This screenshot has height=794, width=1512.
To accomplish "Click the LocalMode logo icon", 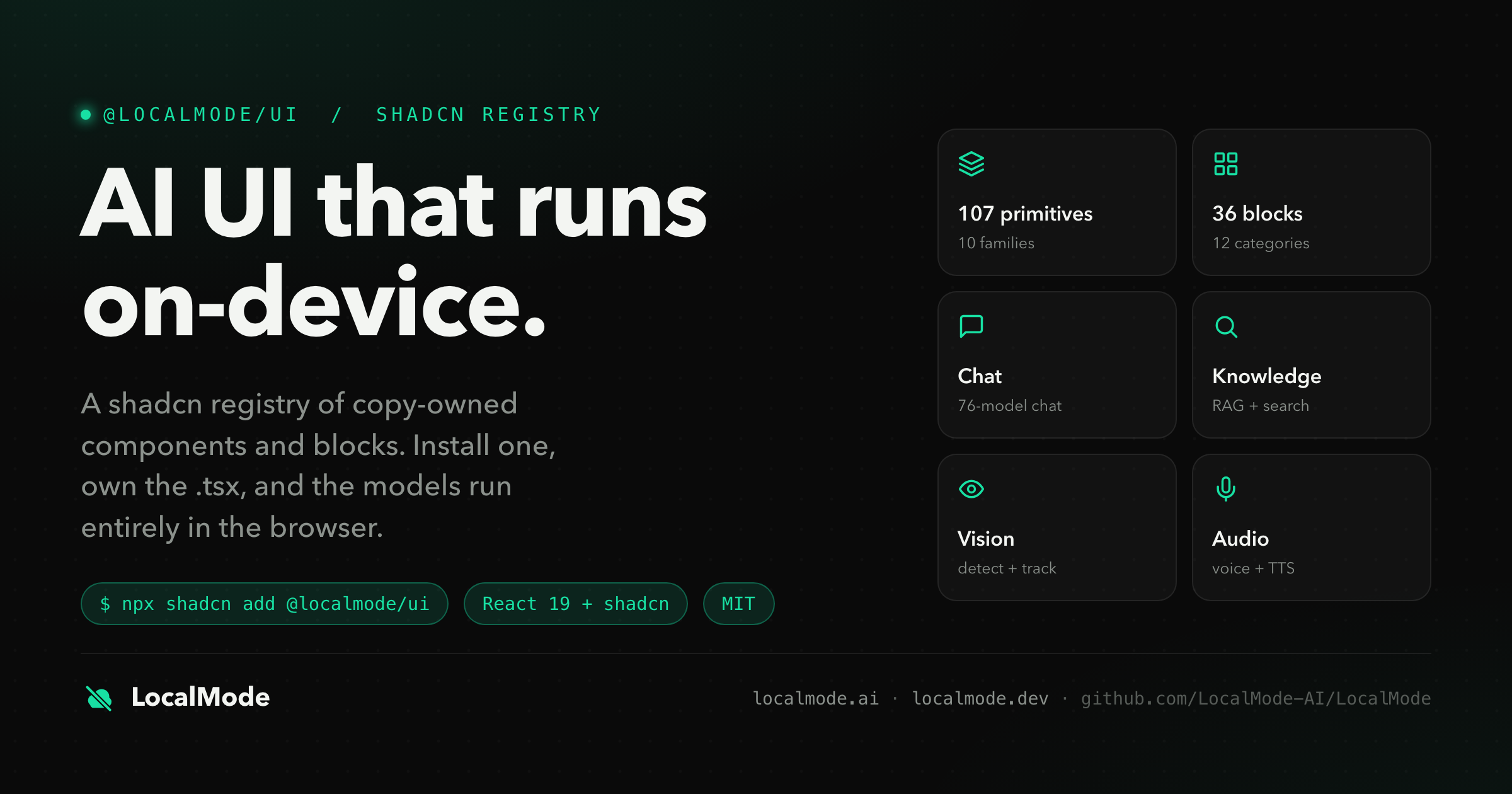I will [99, 698].
